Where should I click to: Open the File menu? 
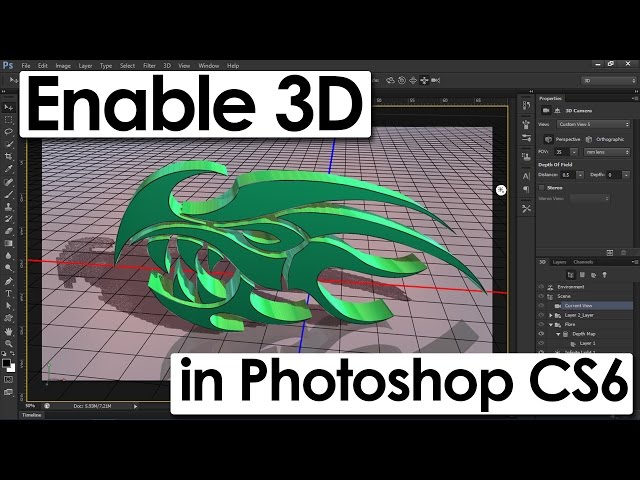pyautogui.click(x=26, y=65)
